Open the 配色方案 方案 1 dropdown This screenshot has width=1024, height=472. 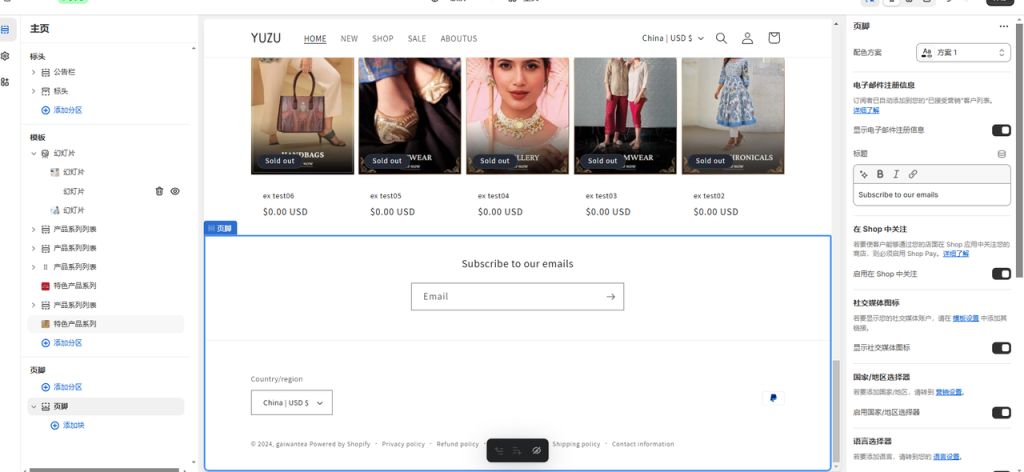(963, 52)
